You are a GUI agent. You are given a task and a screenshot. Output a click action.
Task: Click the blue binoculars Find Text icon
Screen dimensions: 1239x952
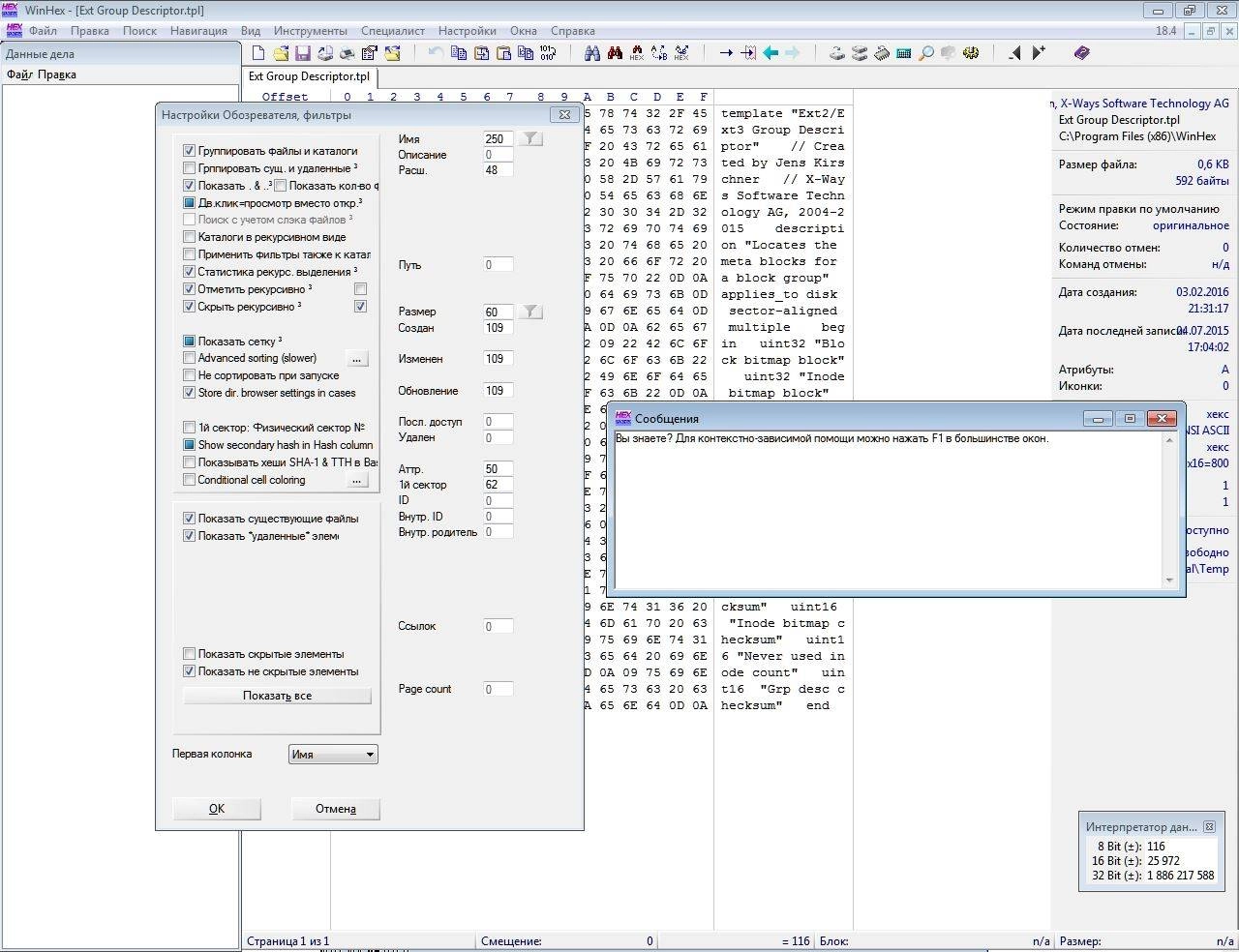click(592, 53)
